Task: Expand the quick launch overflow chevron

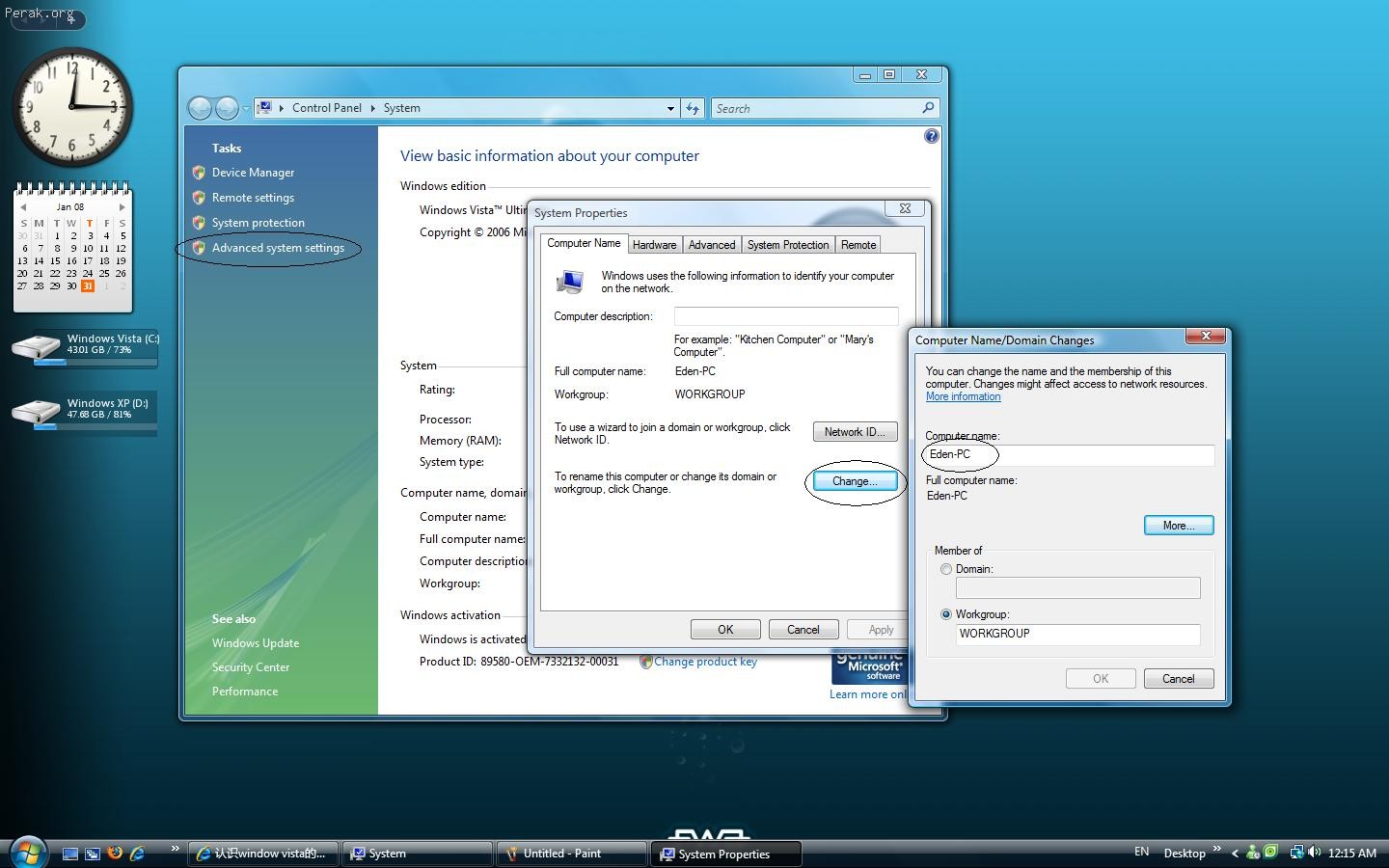Action: 175,849
